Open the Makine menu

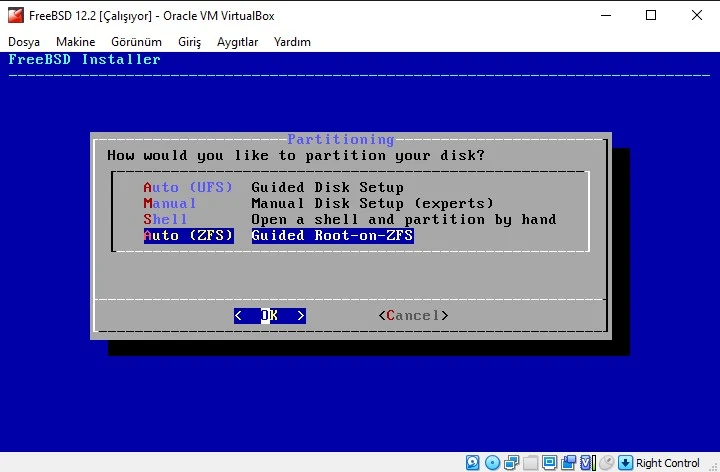pos(75,42)
